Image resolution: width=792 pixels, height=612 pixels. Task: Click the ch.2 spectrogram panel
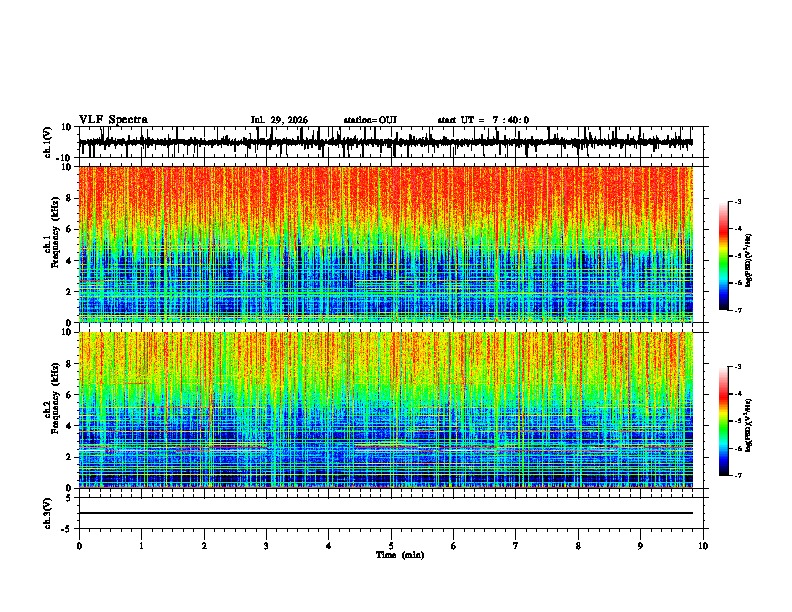[385, 410]
